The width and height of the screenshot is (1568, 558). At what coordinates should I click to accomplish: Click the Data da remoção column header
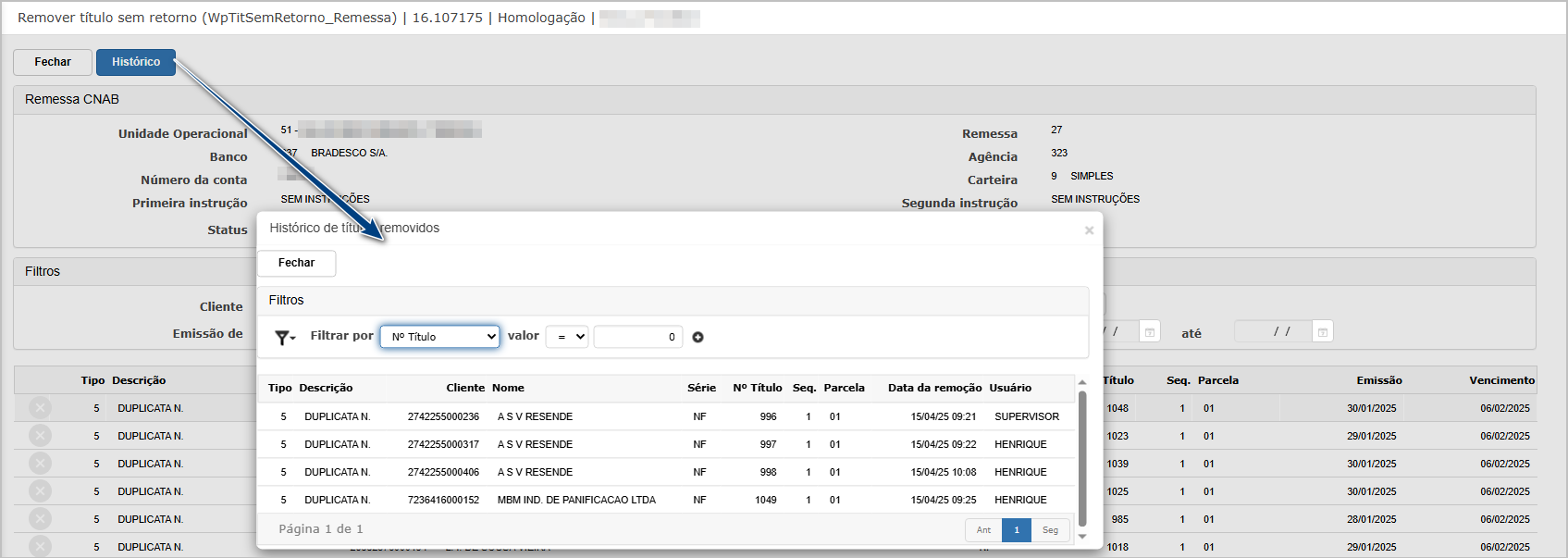(934, 388)
